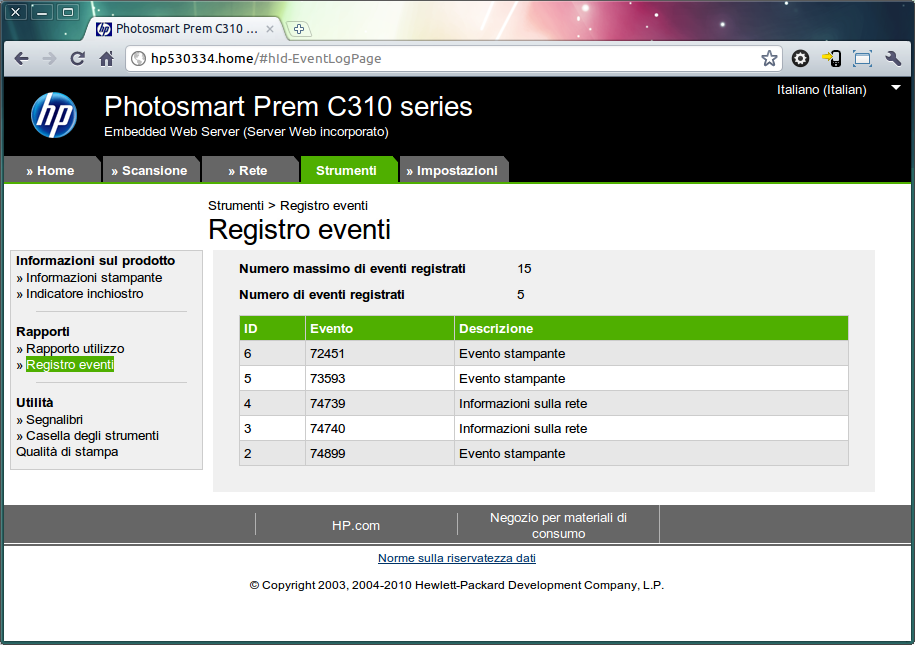915x645 pixels.
Task: Select event code 74899
Action: click(327, 454)
